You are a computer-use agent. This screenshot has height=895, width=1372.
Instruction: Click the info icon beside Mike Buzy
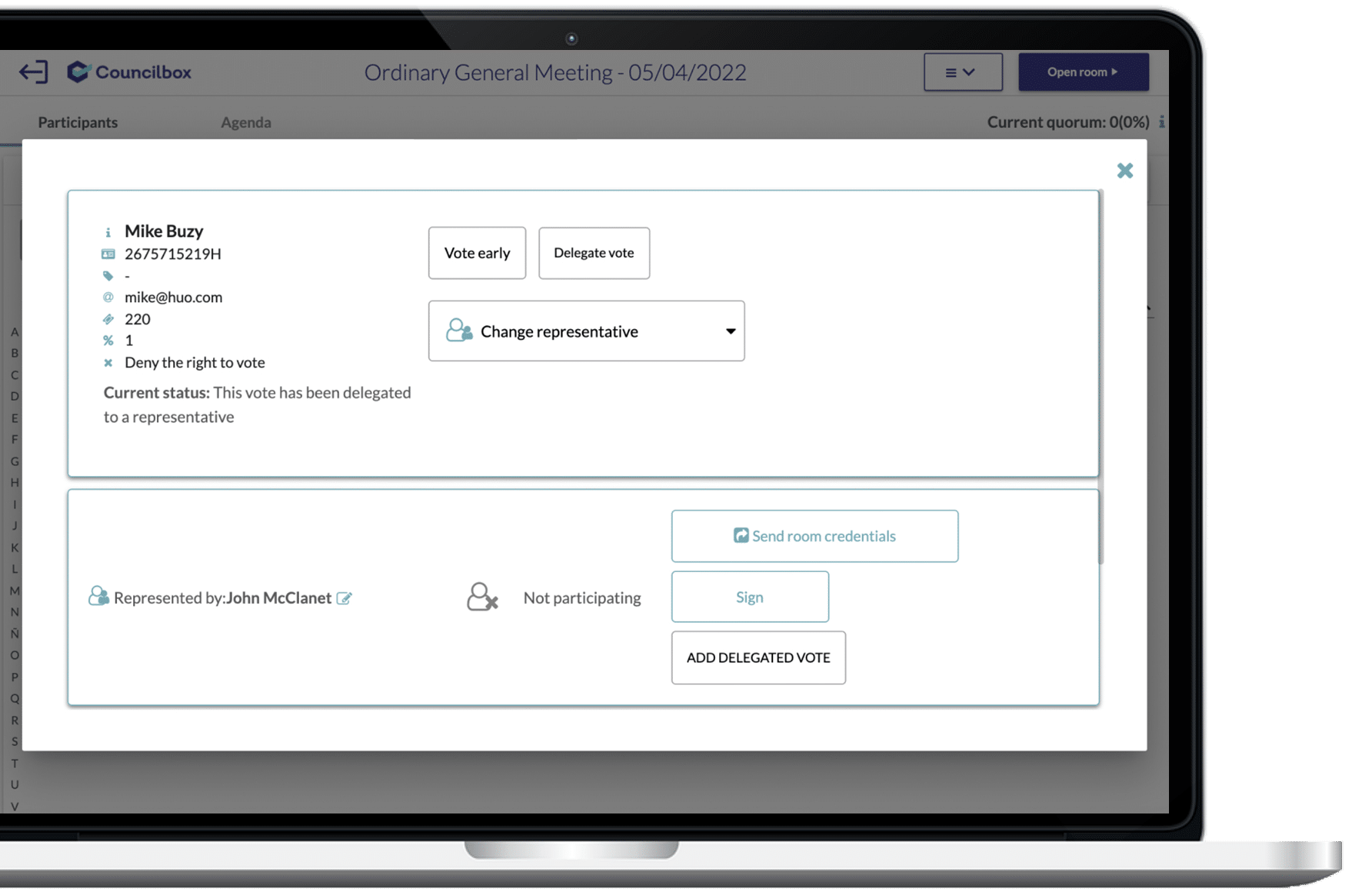coord(108,232)
